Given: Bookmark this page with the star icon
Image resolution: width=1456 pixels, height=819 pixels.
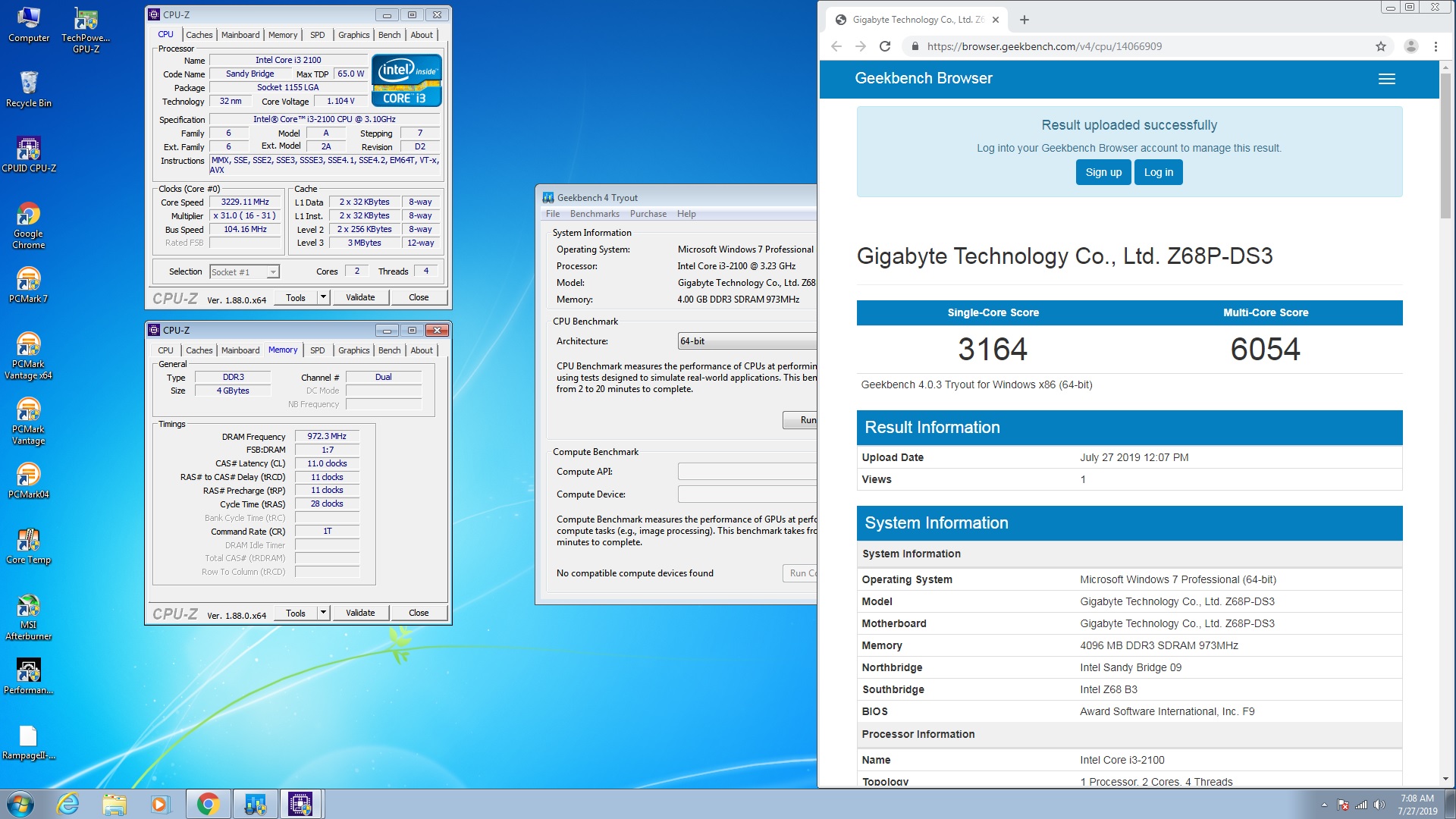Looking at the screenshot, I should tap(1381, 46).
